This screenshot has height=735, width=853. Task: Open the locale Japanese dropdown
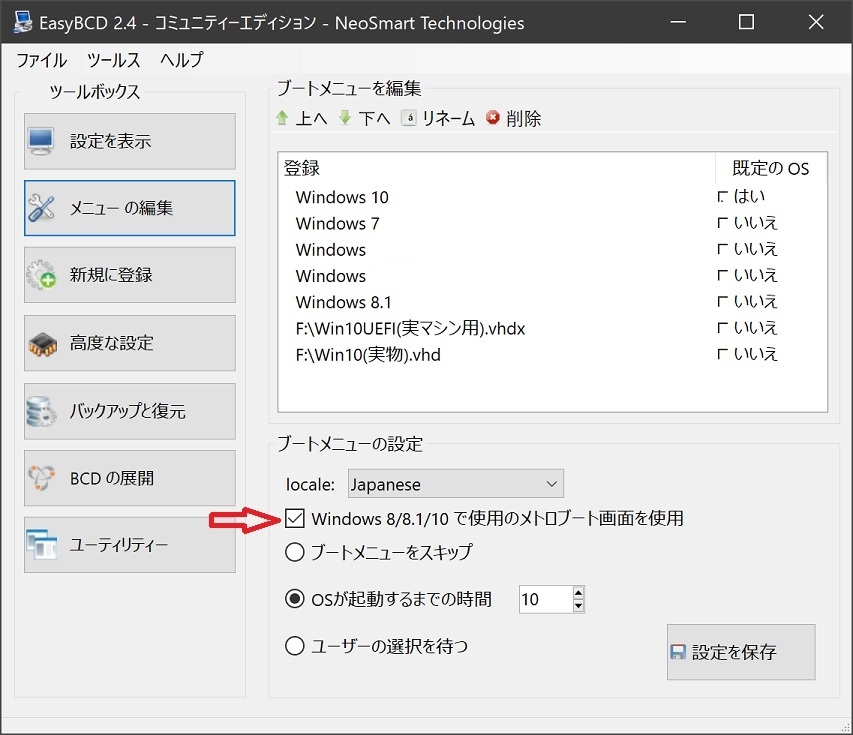pos(456,484)
